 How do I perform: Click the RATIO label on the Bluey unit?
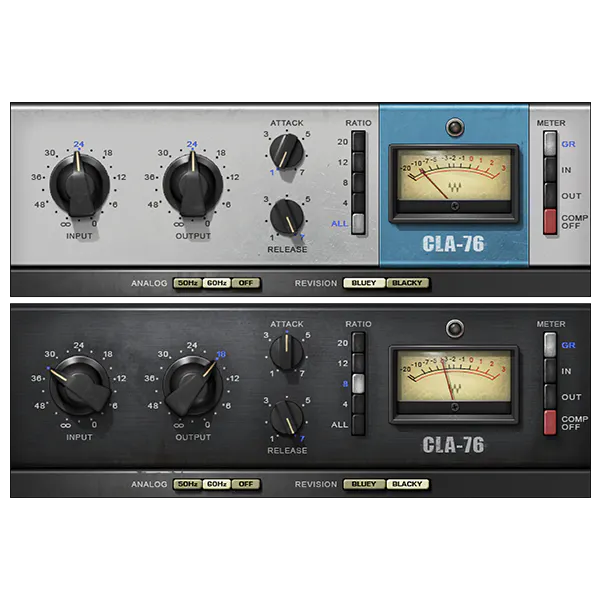tap(358, 123)
